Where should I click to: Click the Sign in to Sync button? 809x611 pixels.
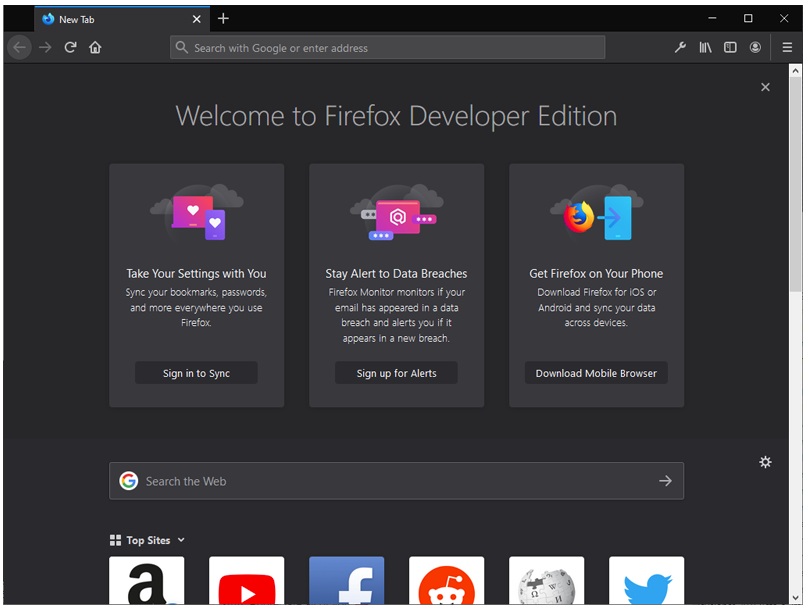click(196, 373)
